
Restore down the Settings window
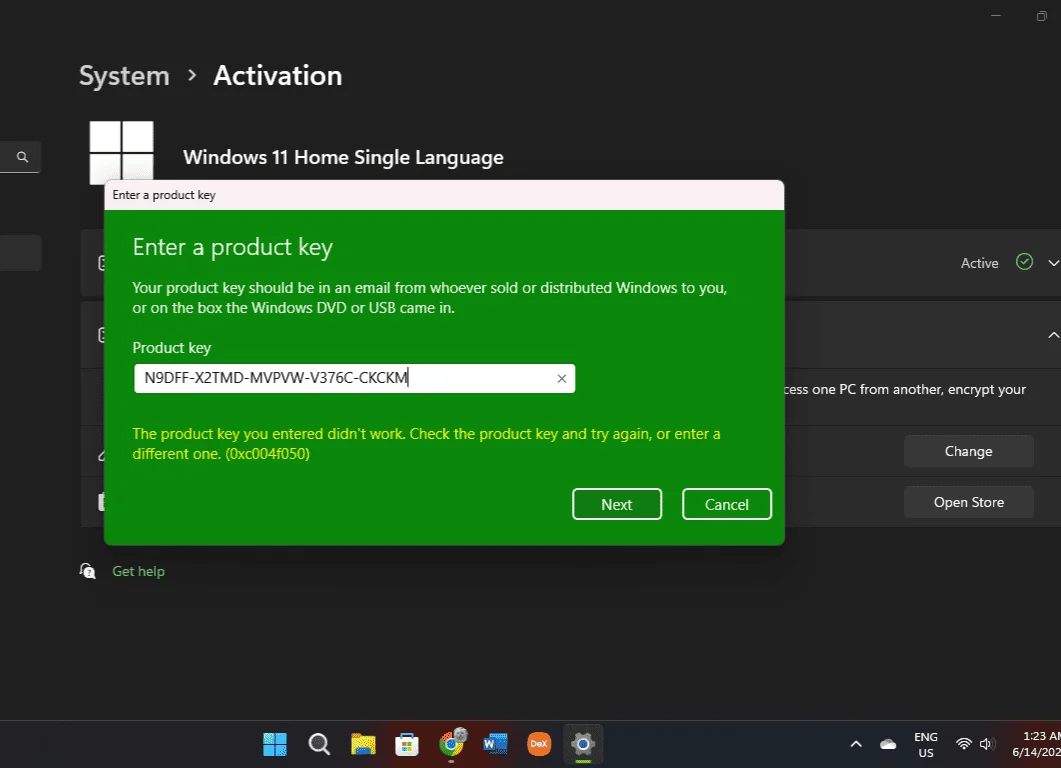pos(1042,16)
